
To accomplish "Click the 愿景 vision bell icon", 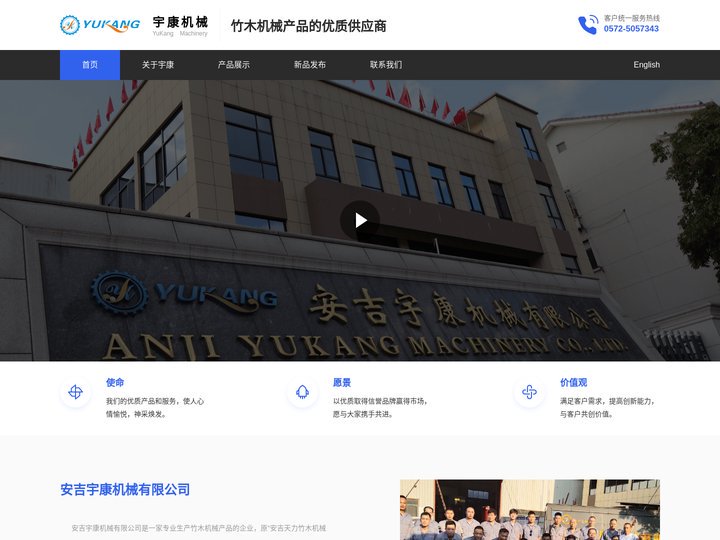I will (302, 392).
